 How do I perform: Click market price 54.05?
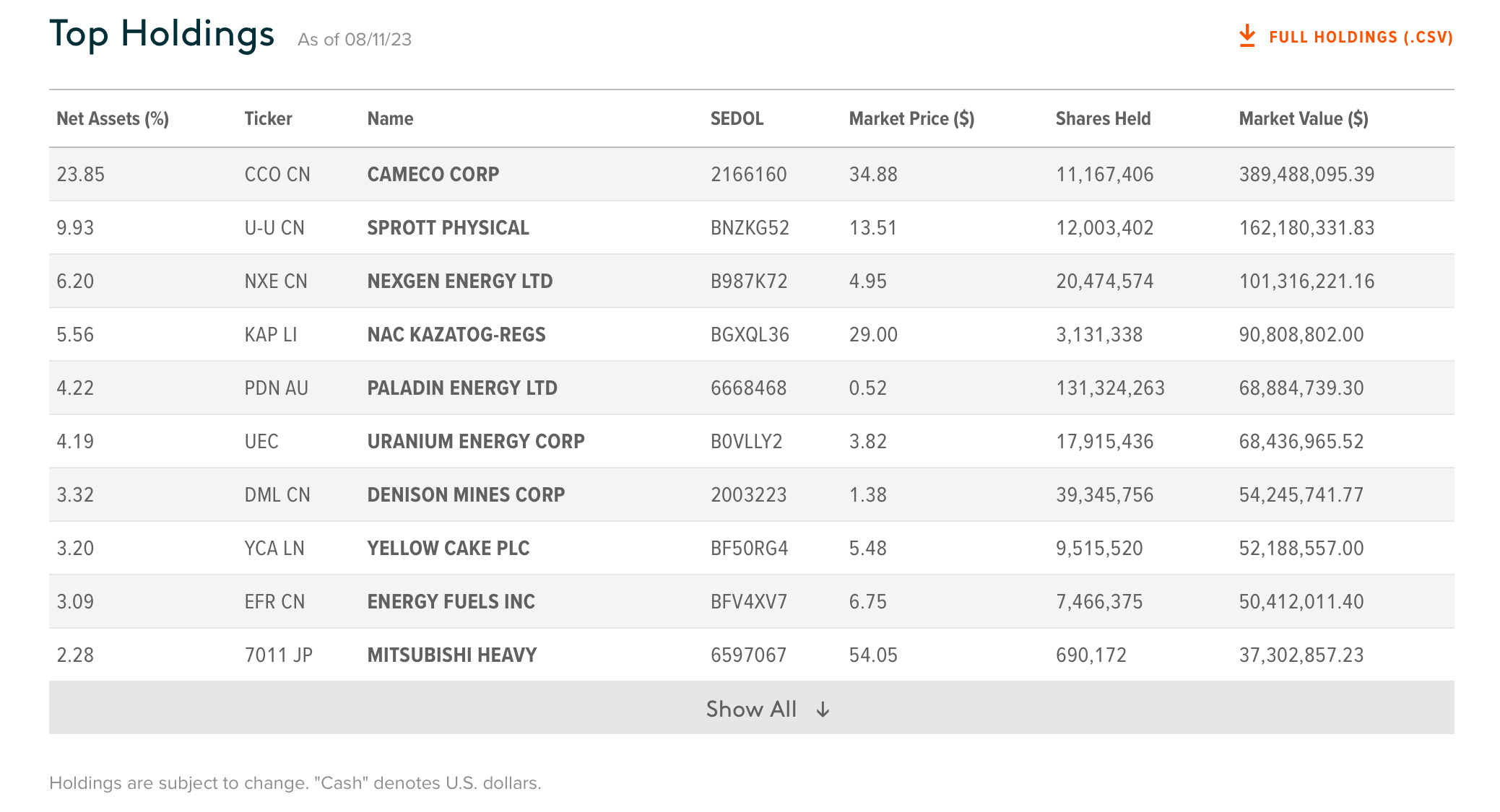coord(873,655)
